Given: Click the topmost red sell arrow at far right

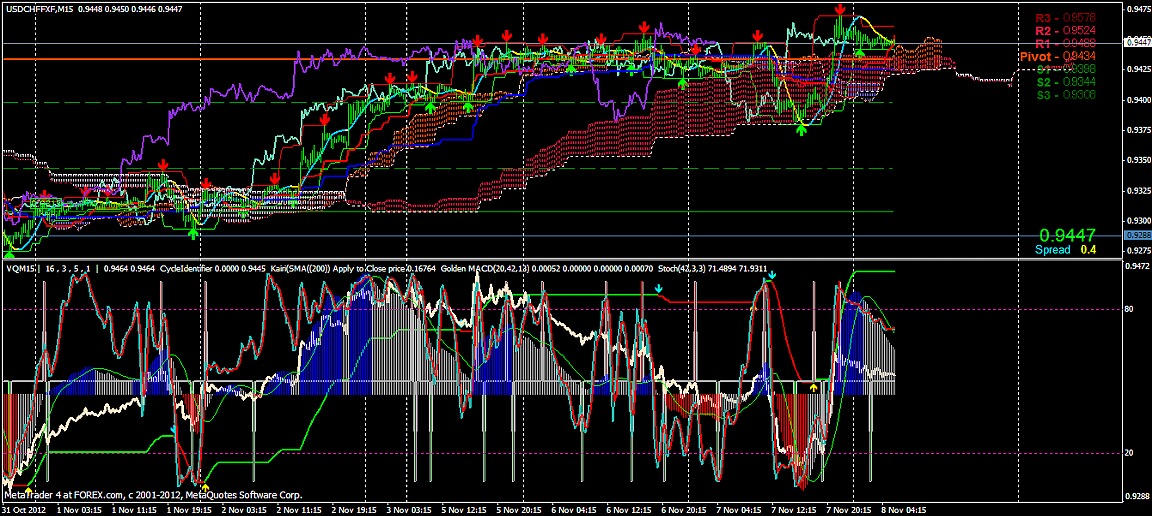Looking at the screenshot, I should [x=839, y=9].
